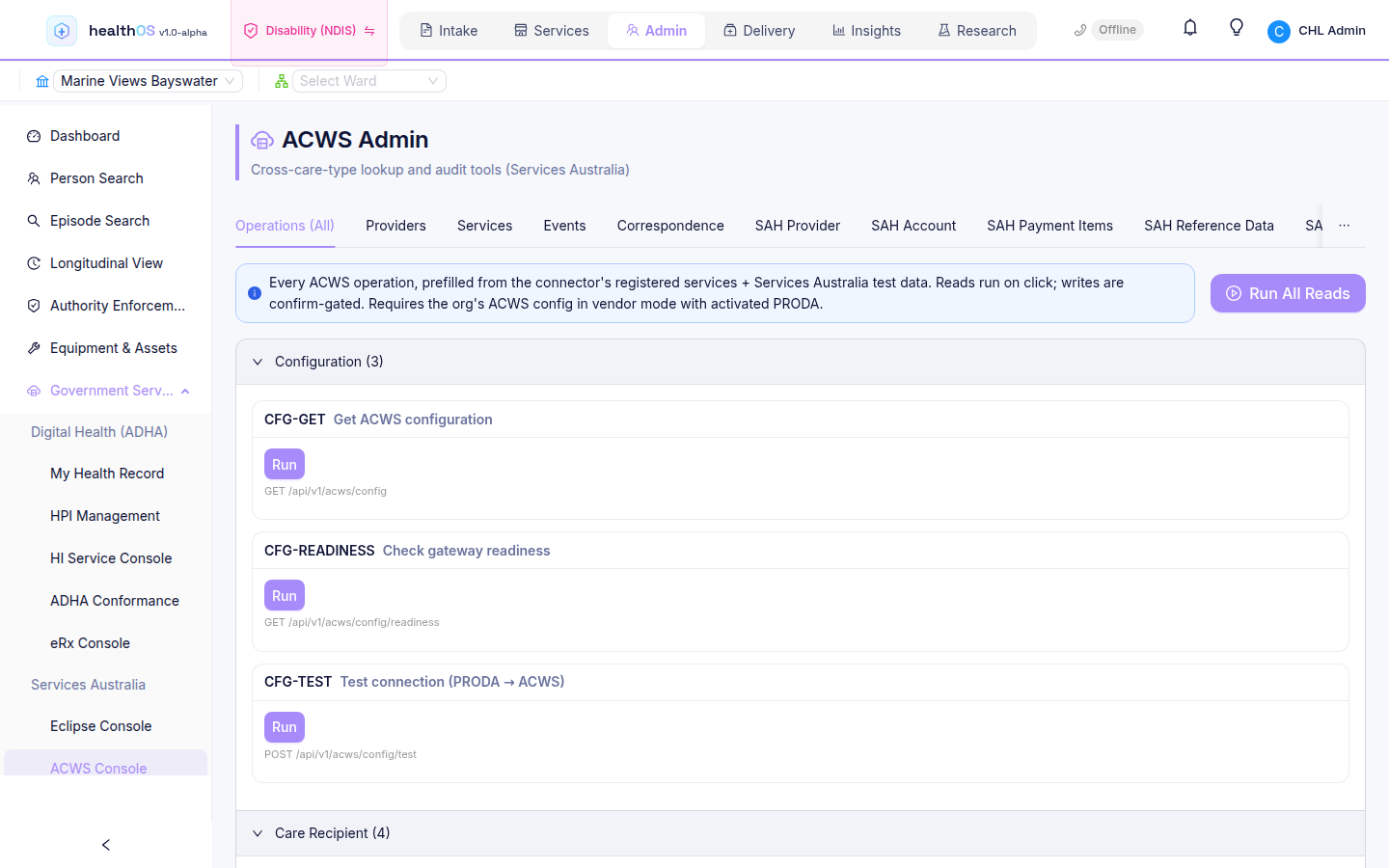Click the healthOS logo icon
This screenshot has width=1389, height=868.
pos(62,31)
